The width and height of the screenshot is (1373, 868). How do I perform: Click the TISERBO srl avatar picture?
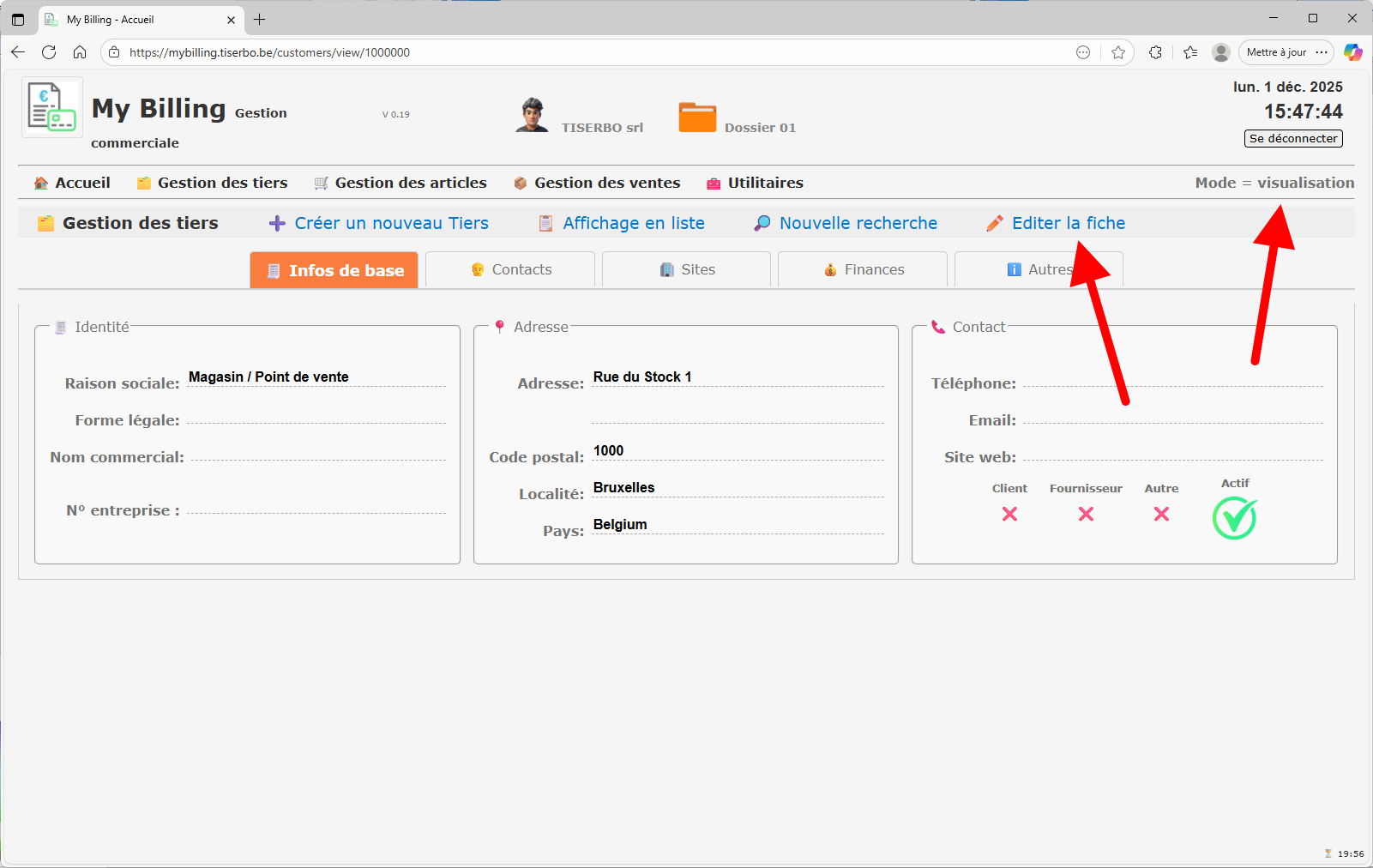[x=532, y=116]
